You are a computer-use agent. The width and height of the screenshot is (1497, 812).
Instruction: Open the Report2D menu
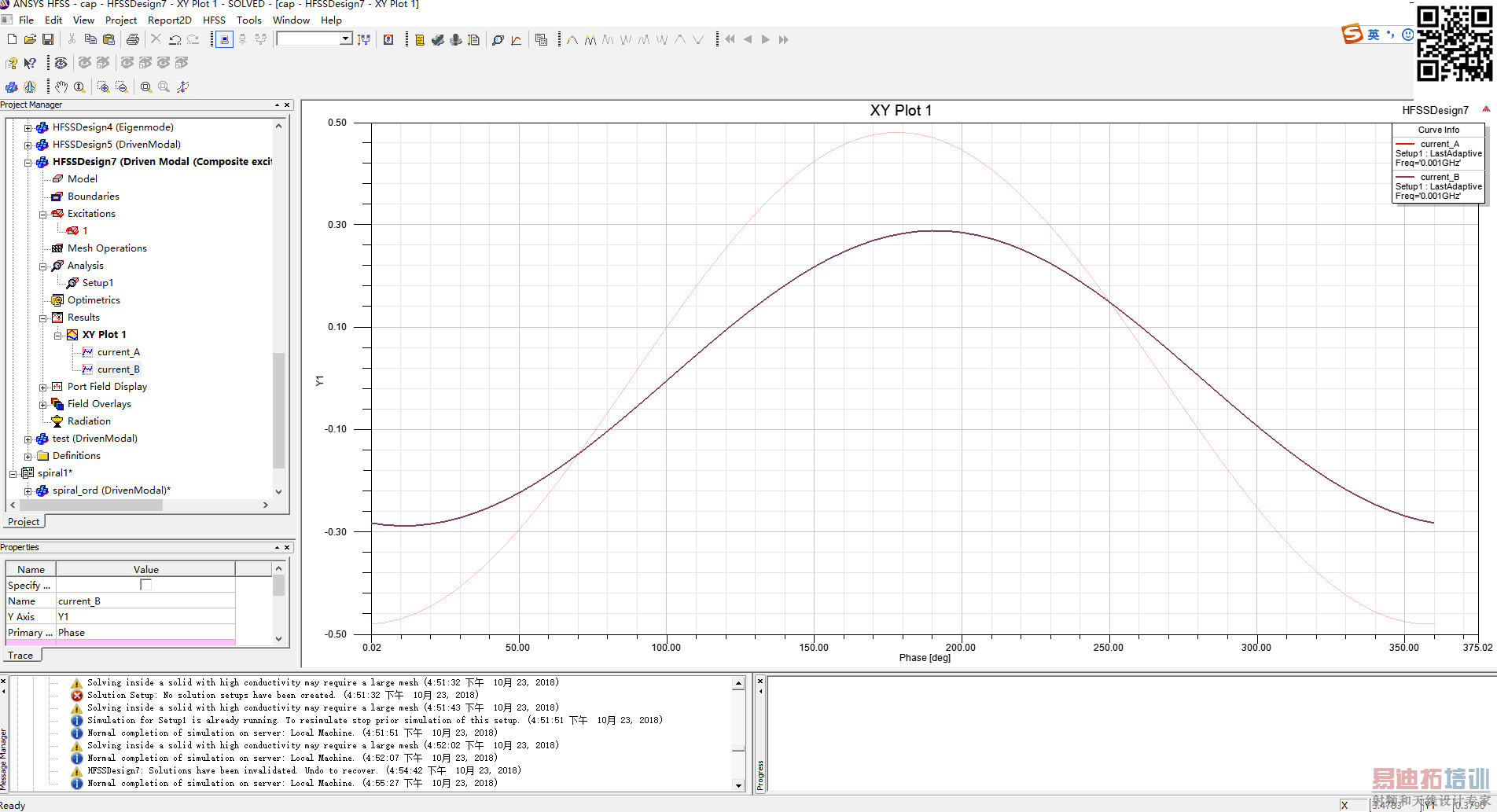point(169,20)
